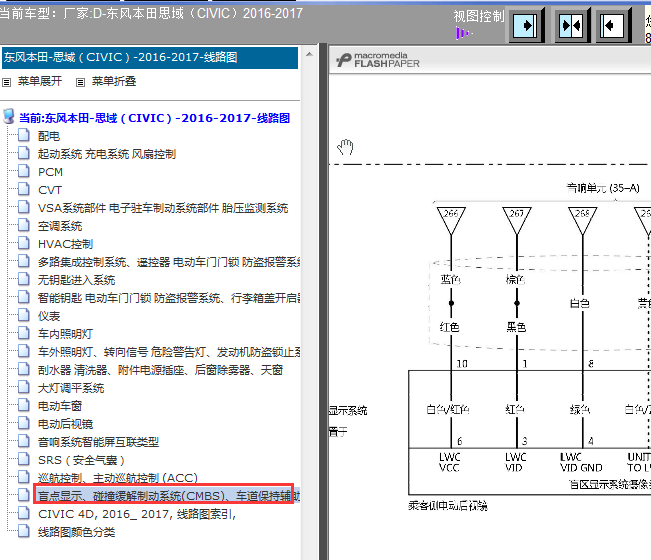Click the 白色/红色 wire color label
Viewport: 651px width, 560px height.
point(448,410)
